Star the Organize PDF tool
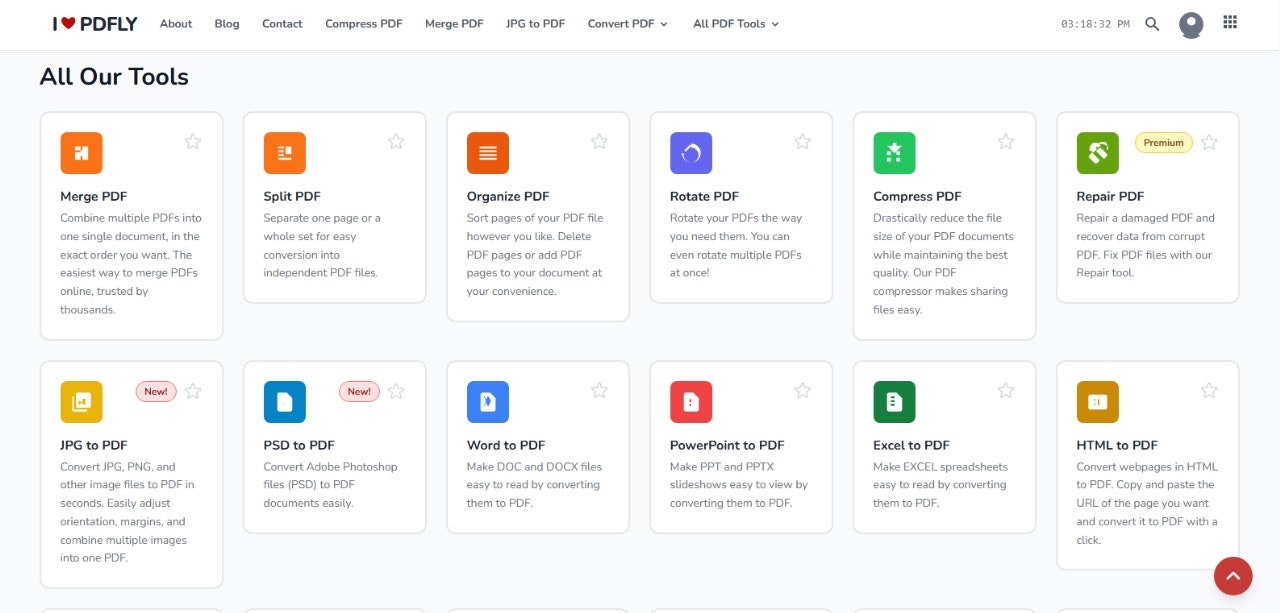 point(599,142)
